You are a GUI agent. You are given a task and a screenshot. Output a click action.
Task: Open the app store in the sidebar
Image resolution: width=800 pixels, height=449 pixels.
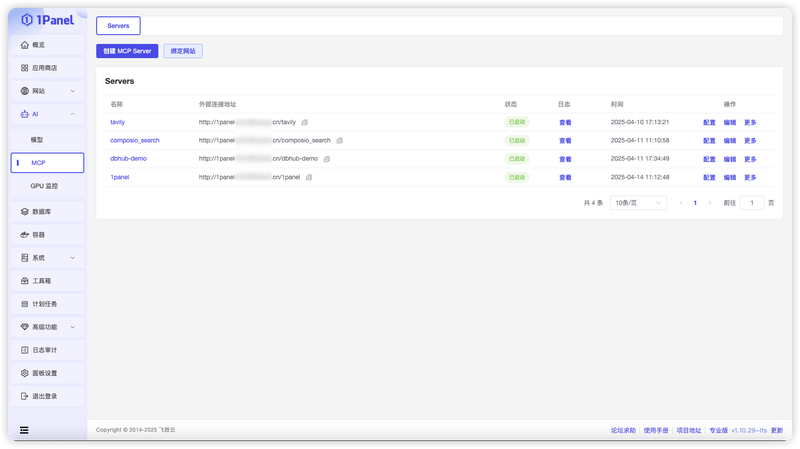pyautogui.click(x=47, y=68)
